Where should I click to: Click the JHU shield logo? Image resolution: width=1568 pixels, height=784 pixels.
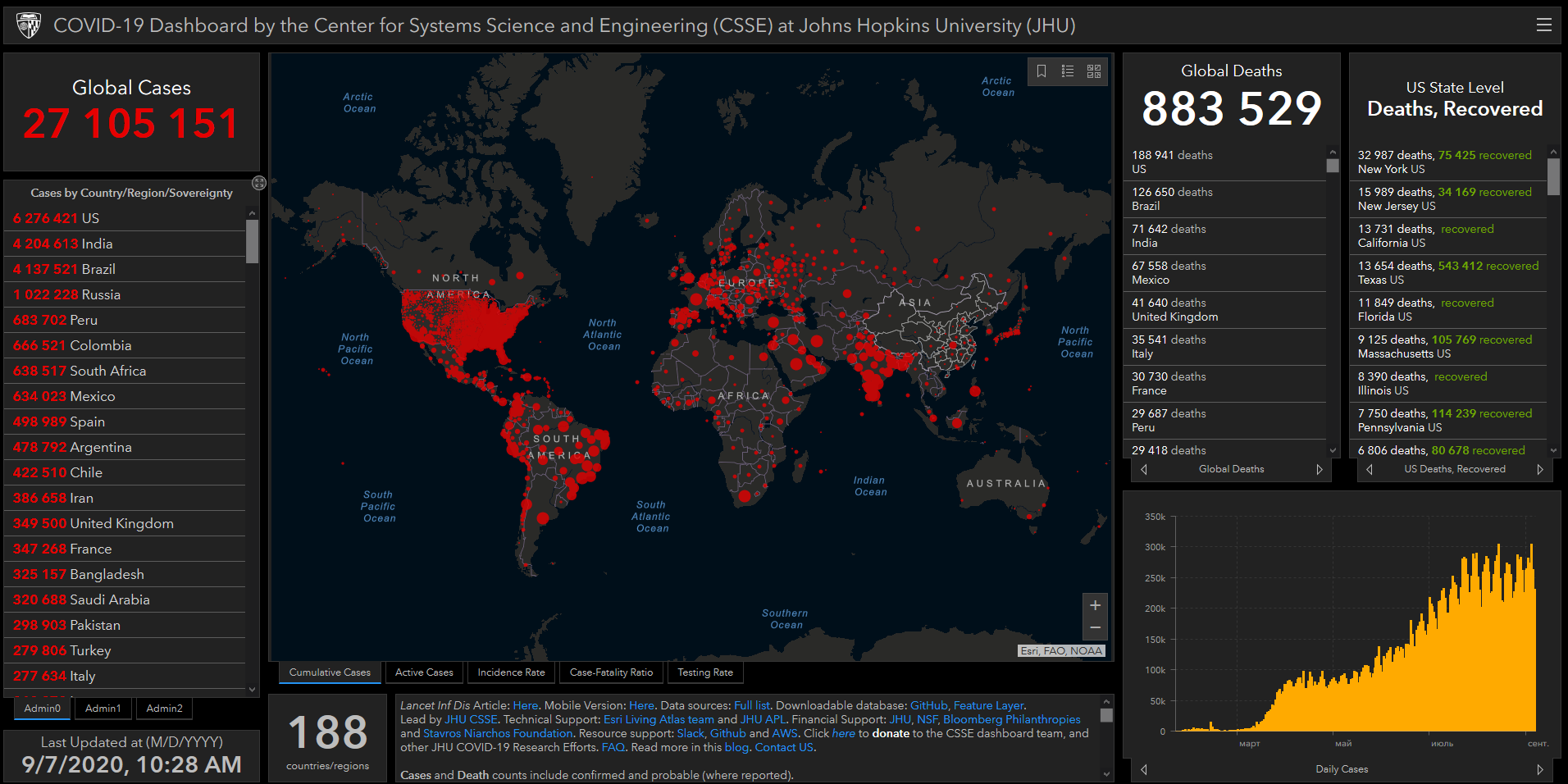click(29, 25)
